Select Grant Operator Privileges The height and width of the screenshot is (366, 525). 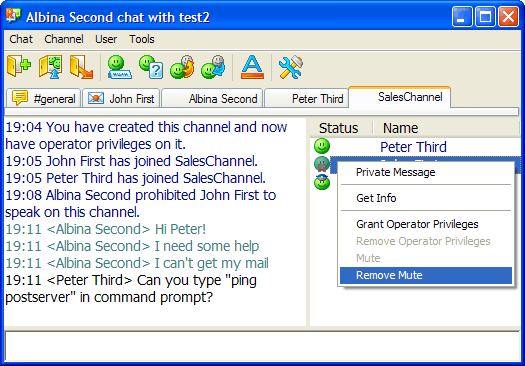[x=426, y=224]
